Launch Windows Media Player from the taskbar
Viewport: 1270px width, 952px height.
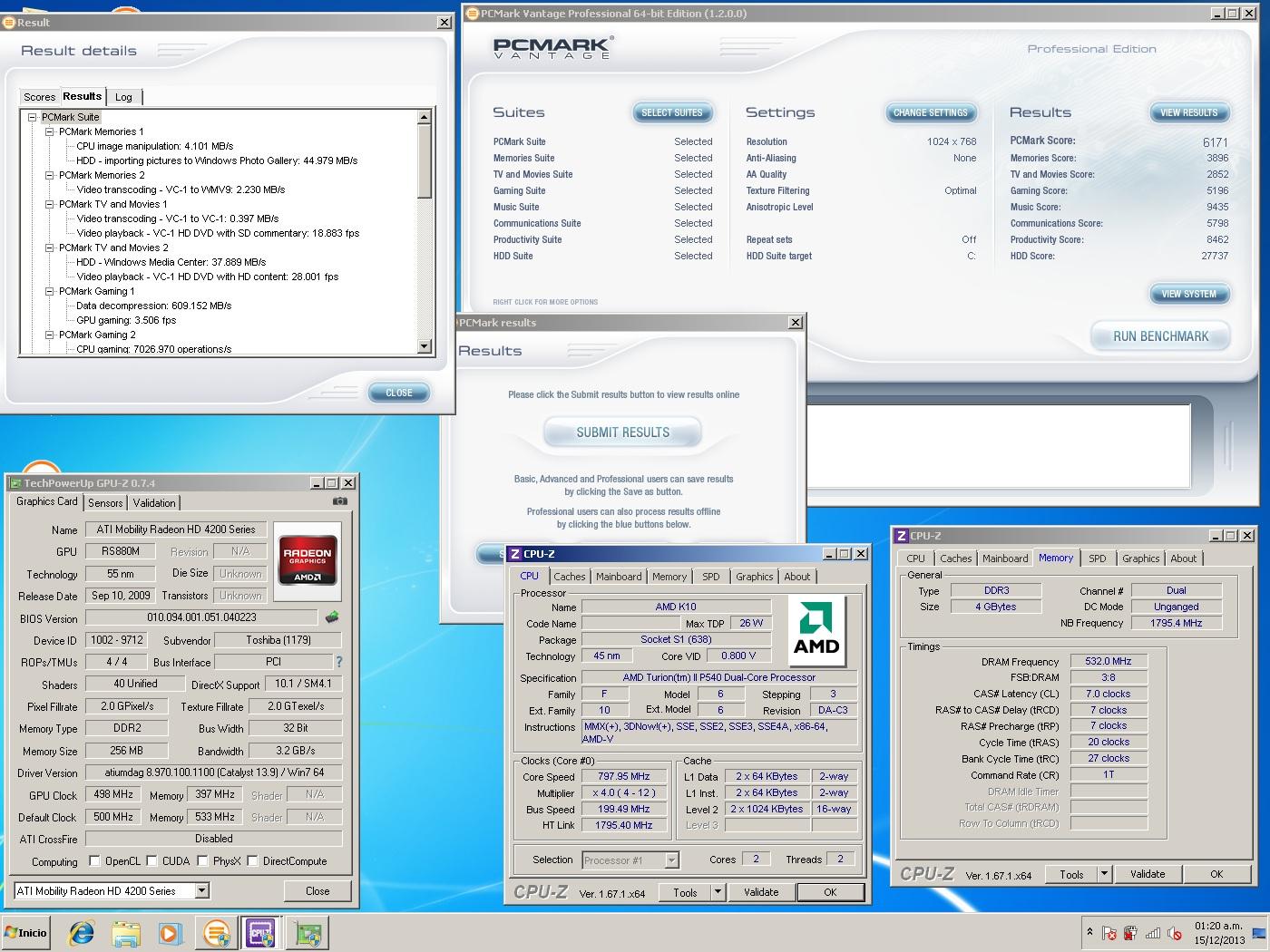tap(170, 933)
